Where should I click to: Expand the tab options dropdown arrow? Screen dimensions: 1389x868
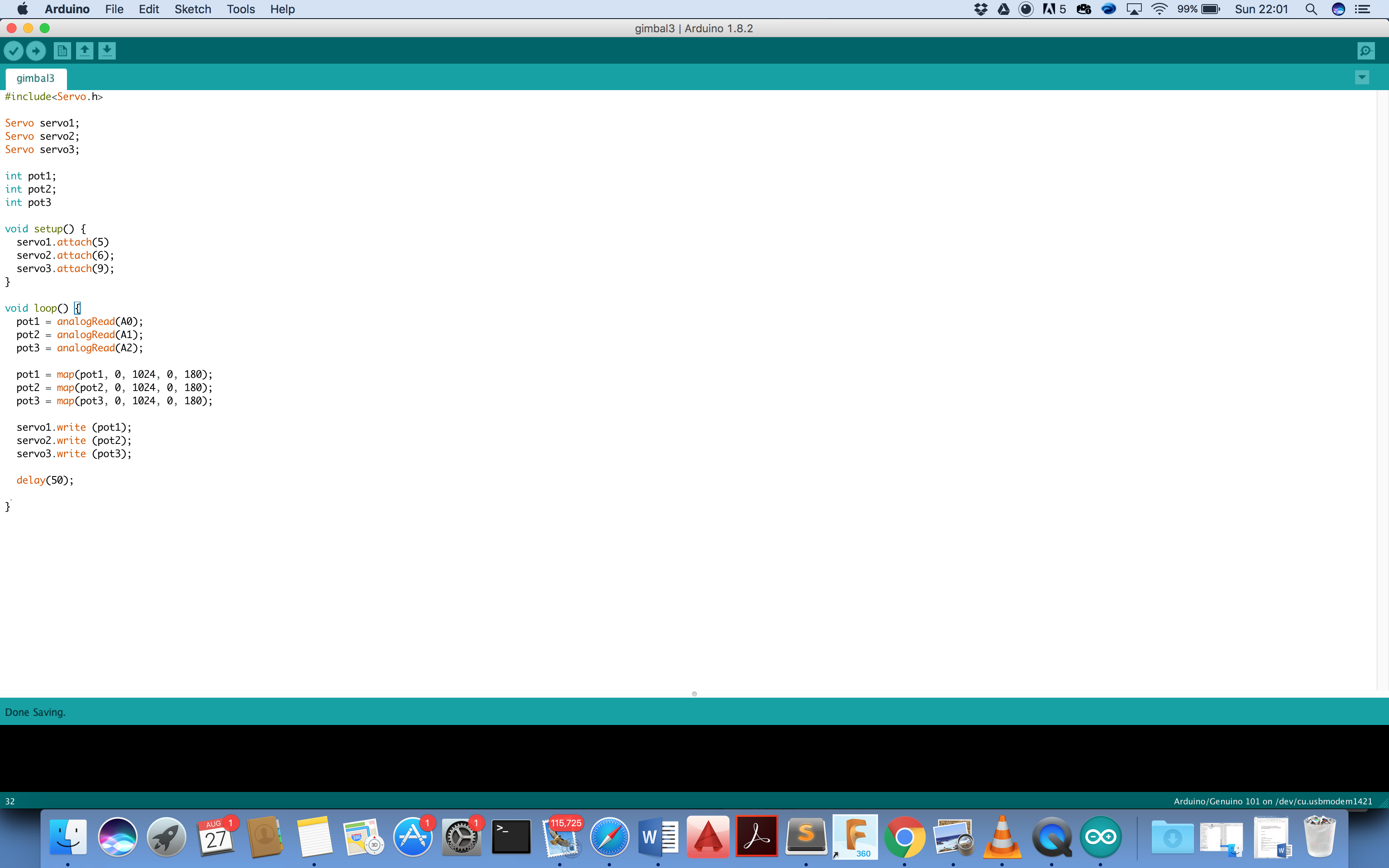[1361, 78]
